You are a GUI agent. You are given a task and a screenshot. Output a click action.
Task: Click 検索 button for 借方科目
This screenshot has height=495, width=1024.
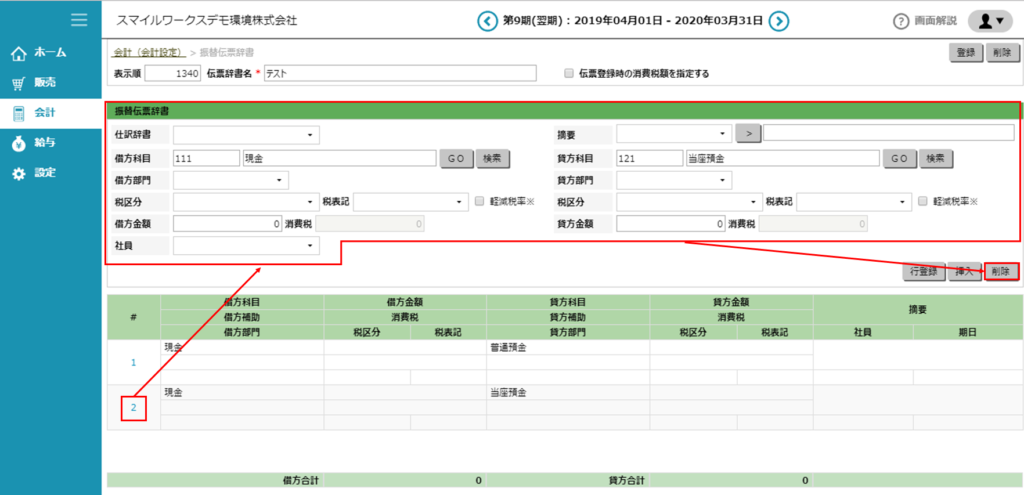point(493,159)
